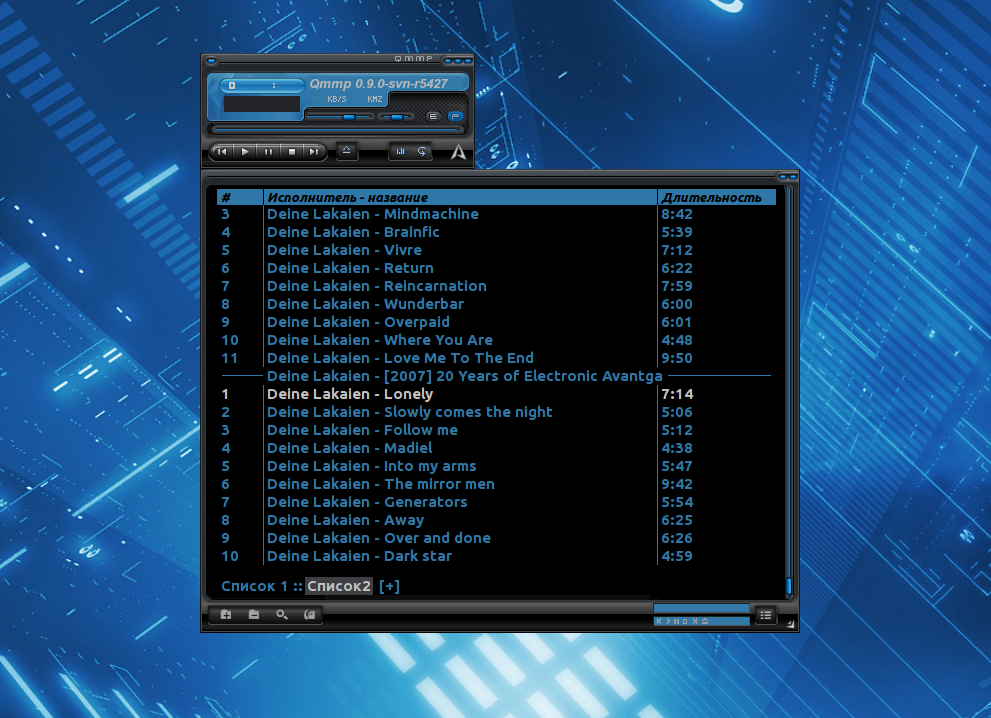Select the track Deine Lakaien - Mindmachine
Image resolution: width=991 pixels, height=718 pixels.
pos(372,214)
